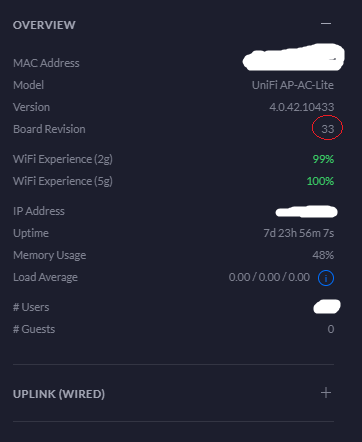Click the Board Revision label
This screenshot has height=442, width=362.
pyautogui.click(x=49, y=129)
